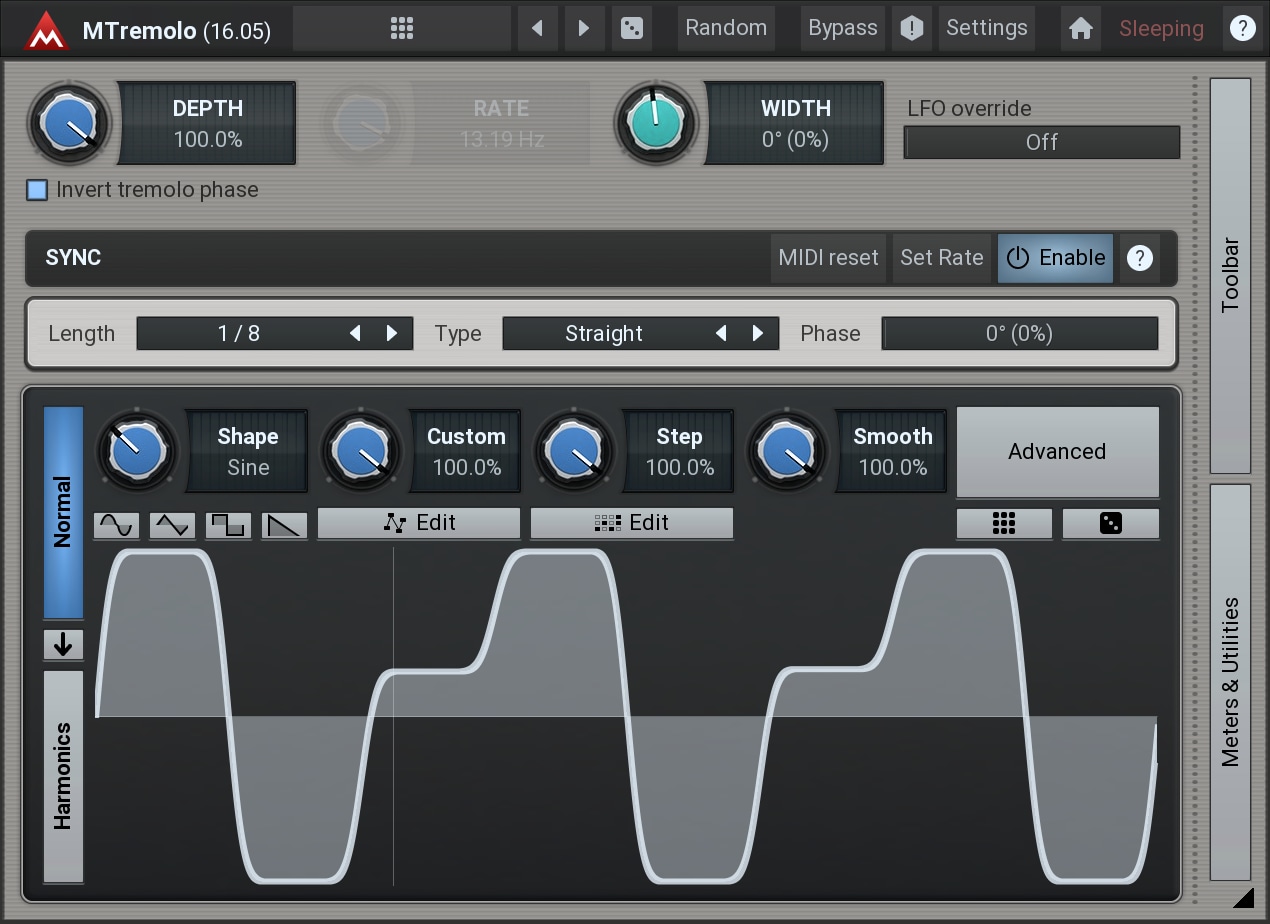Adjust the Depth knob

coord(70,124)
